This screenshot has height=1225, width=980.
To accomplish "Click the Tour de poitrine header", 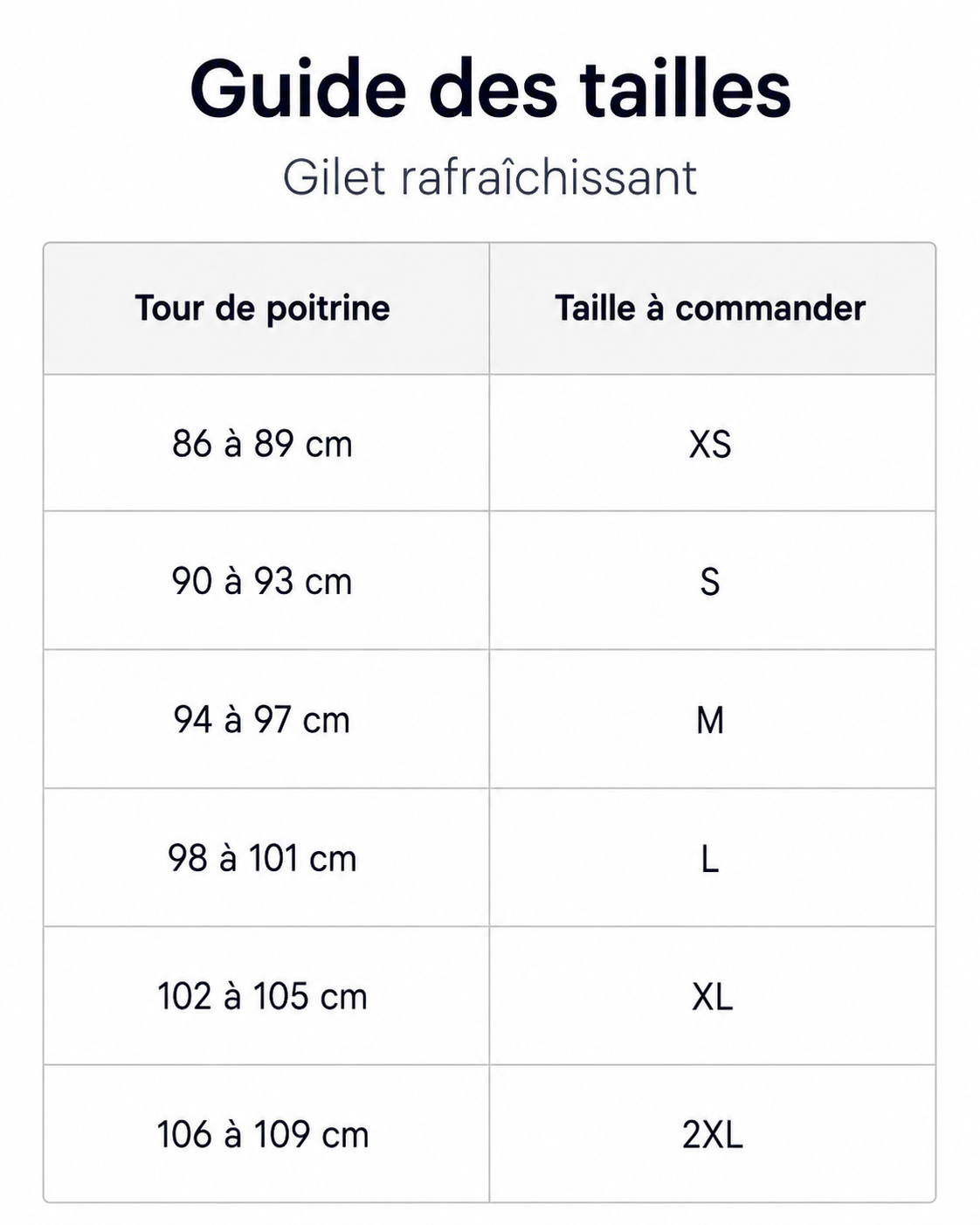I will point(262,308).
